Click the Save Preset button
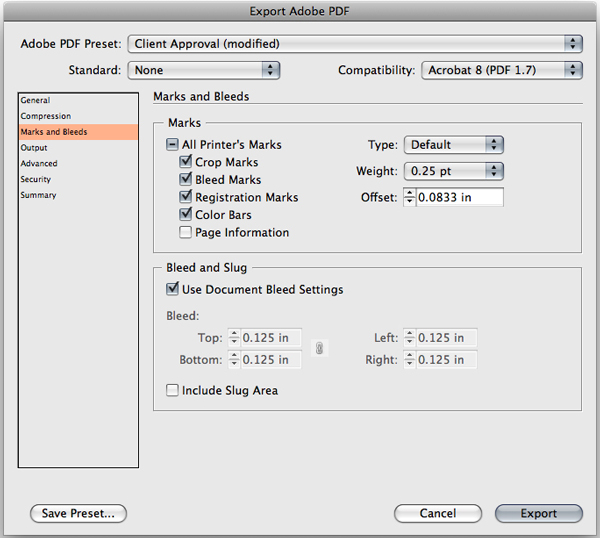Image resolution: width=600 pixels, height=538 pixels. [x=78, y=513]
